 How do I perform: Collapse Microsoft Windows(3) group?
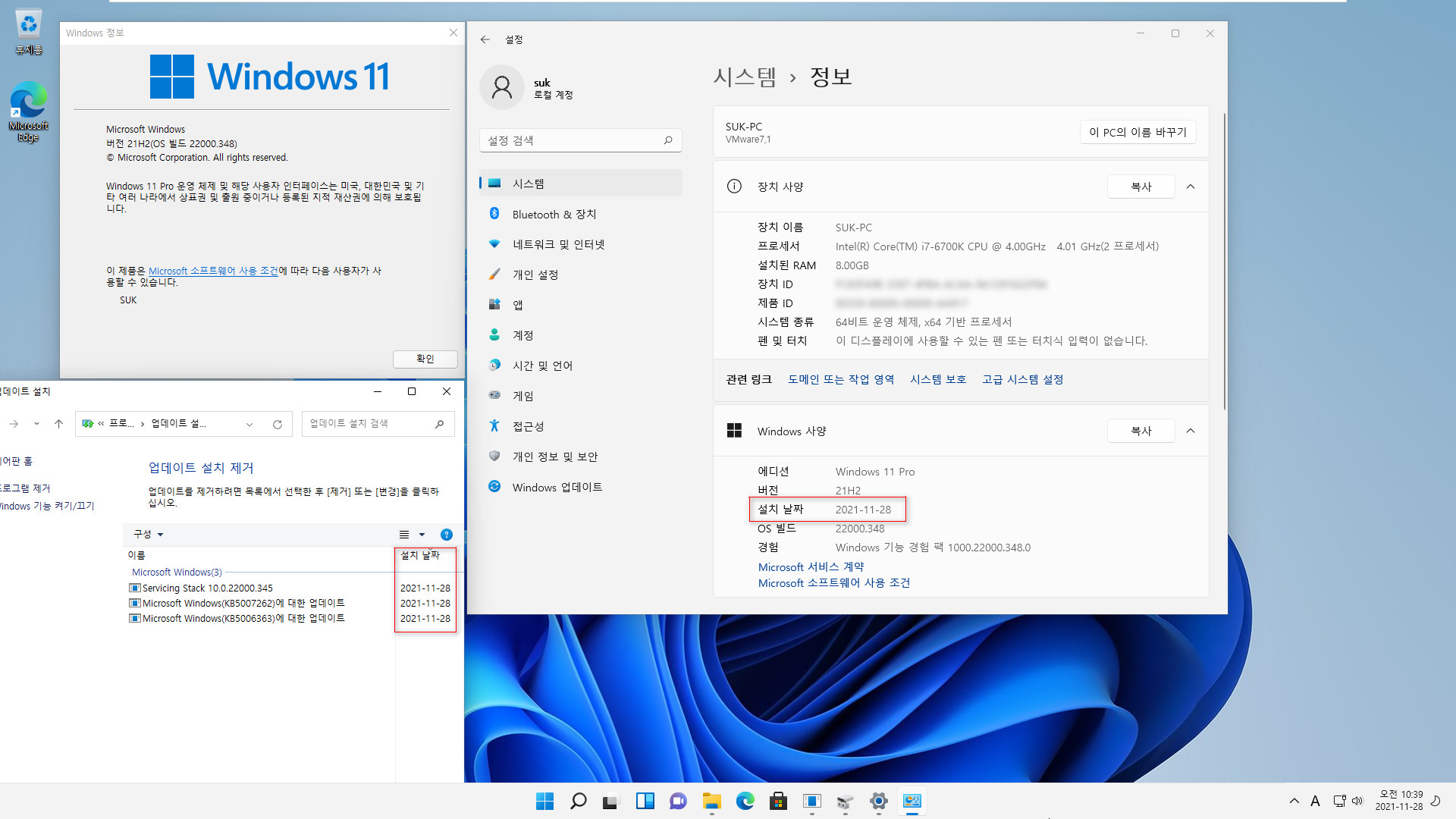(177, 573)
